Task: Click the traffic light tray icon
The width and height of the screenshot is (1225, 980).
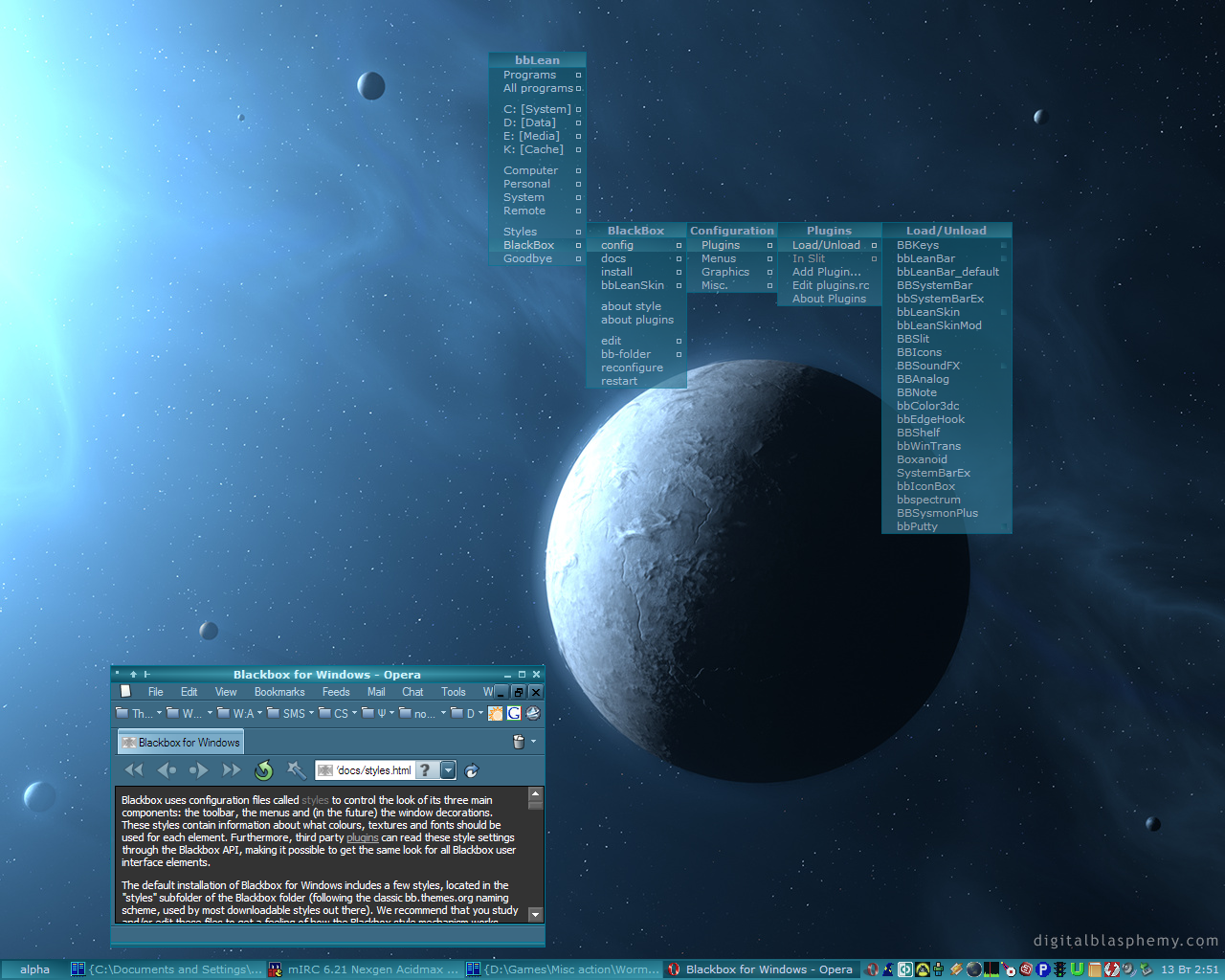Action: point(1060,969)
